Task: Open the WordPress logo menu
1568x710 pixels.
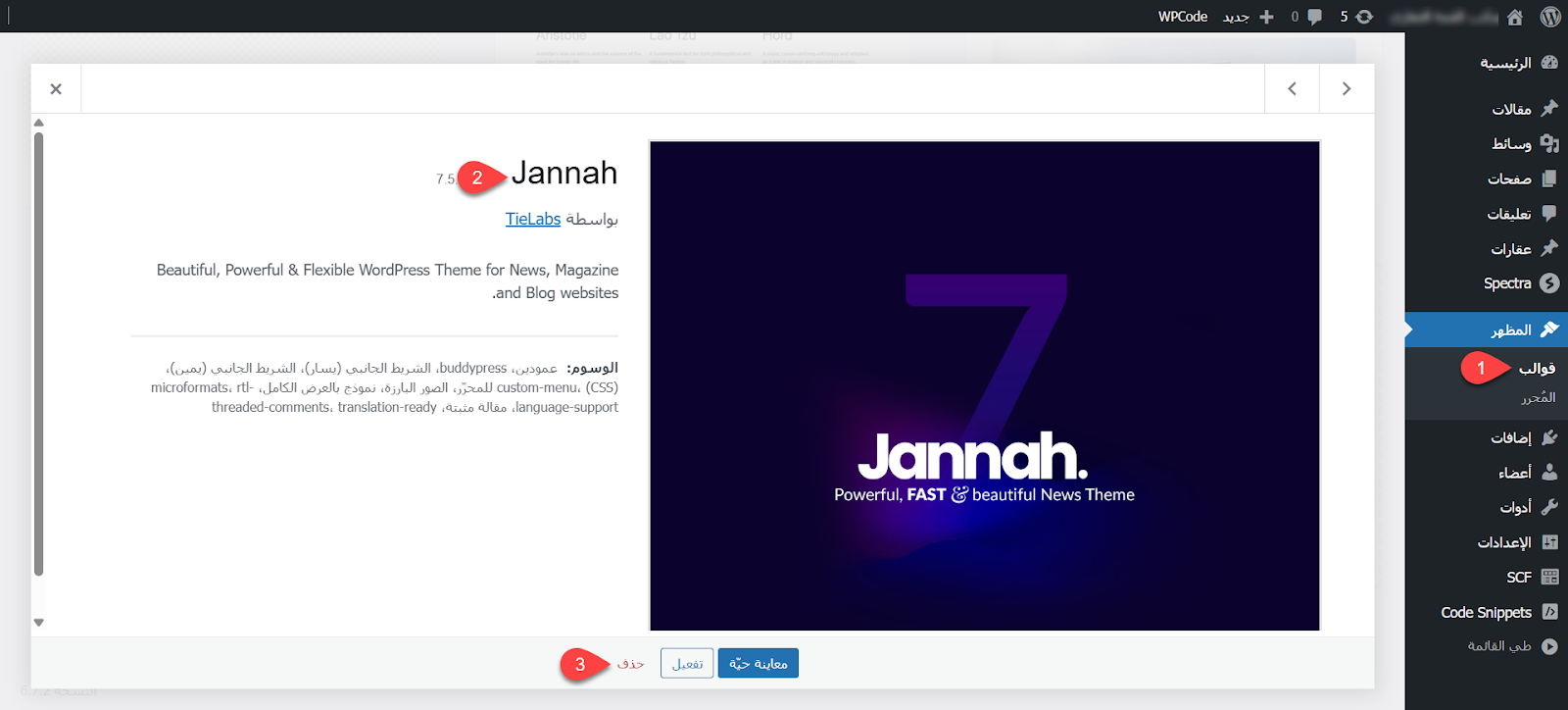Action: point(1549,17)
